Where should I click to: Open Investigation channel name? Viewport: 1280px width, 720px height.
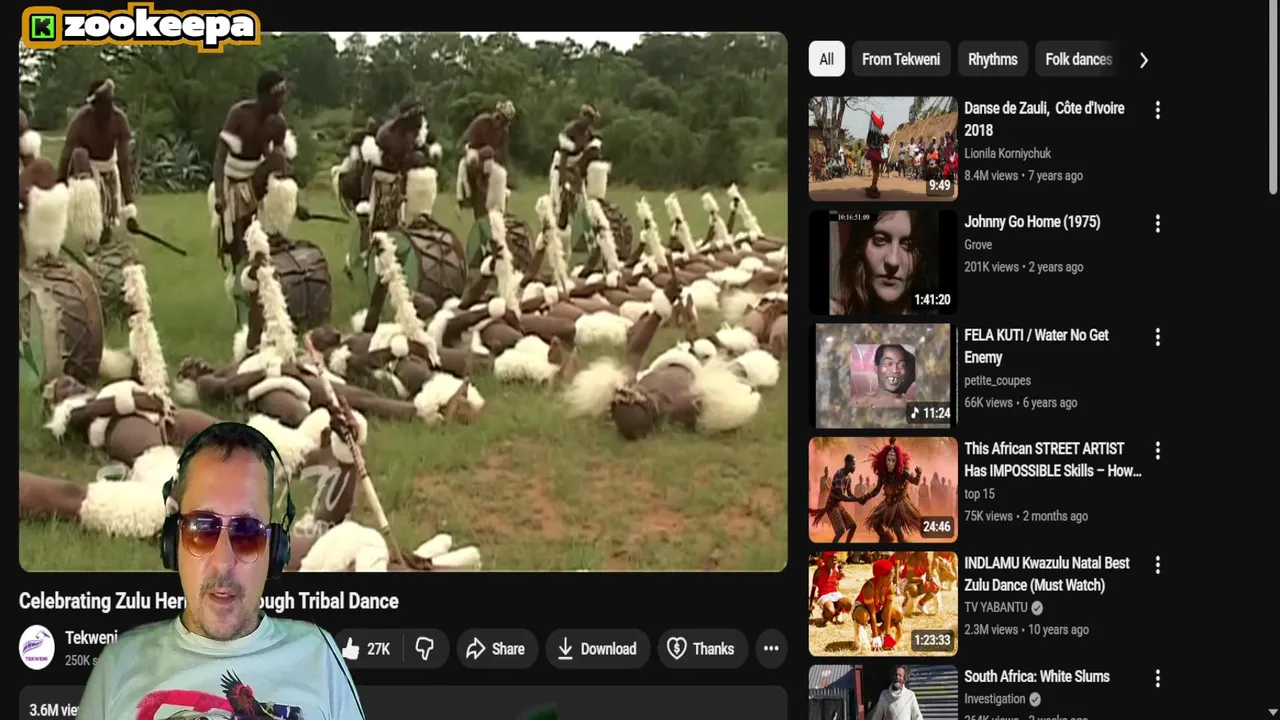[995, 700]
